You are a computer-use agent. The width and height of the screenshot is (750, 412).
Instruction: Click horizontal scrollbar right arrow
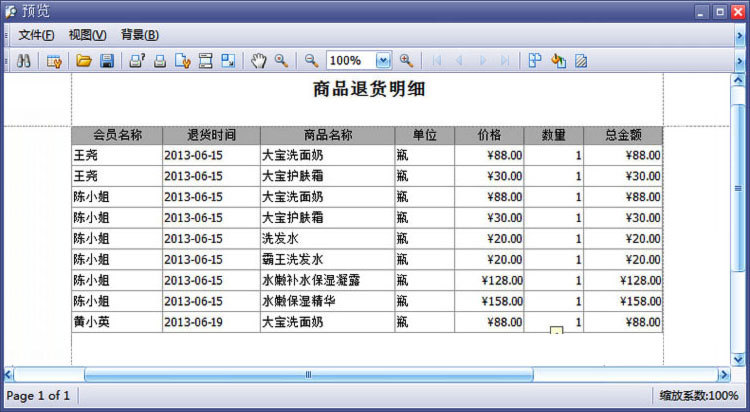(724, 374)
